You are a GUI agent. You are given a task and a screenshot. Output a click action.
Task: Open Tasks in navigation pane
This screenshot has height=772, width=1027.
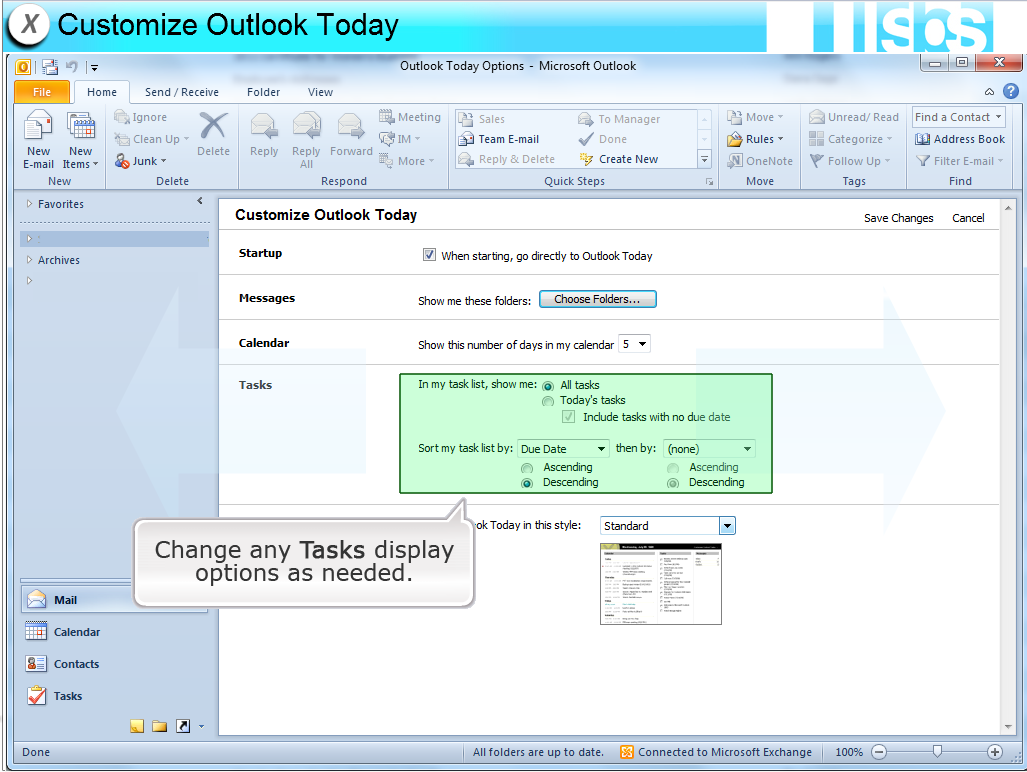pyautogui.click(x=115, y=696)
